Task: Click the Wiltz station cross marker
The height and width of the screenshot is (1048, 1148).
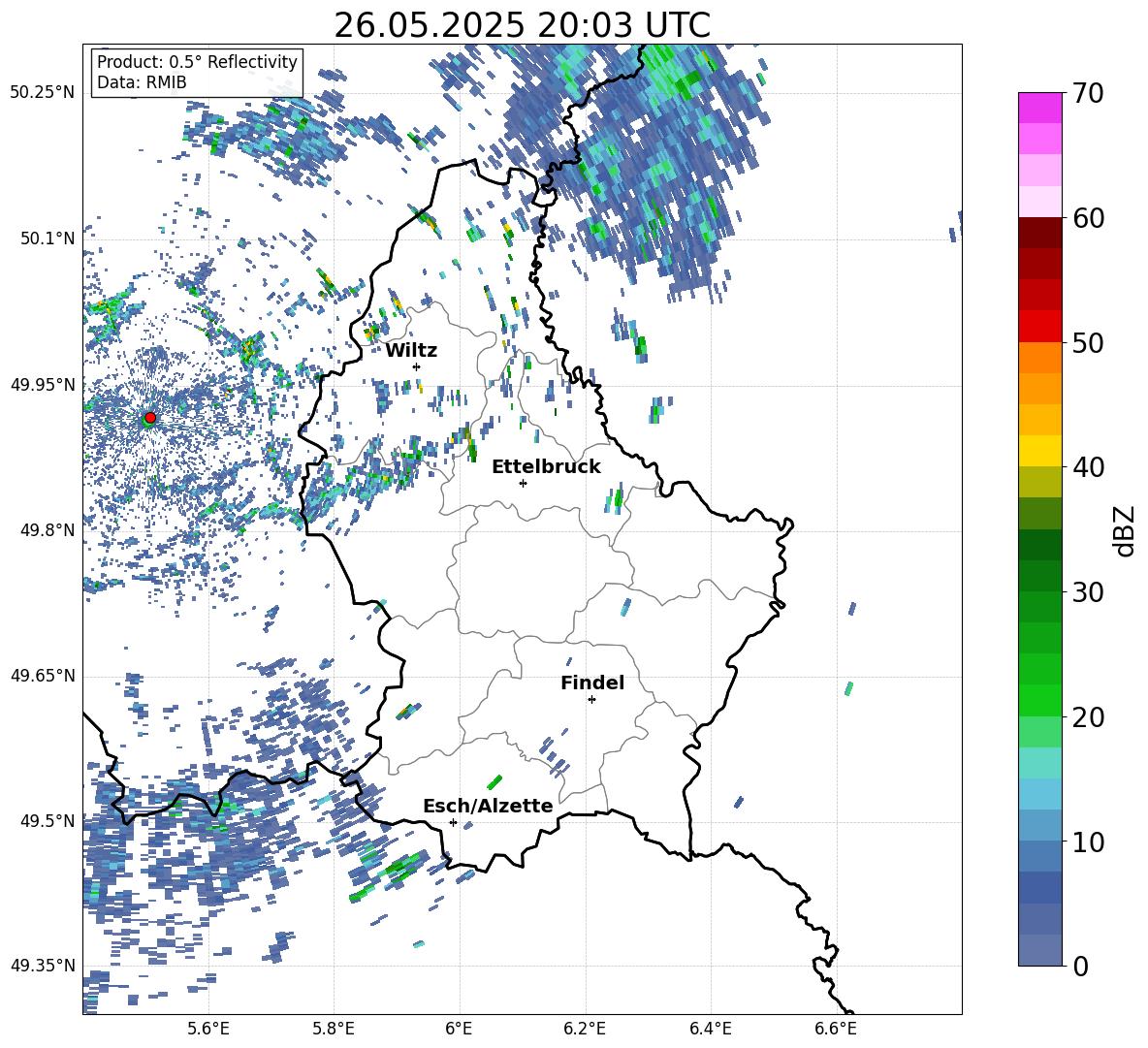Action: [x=417, y=366]
